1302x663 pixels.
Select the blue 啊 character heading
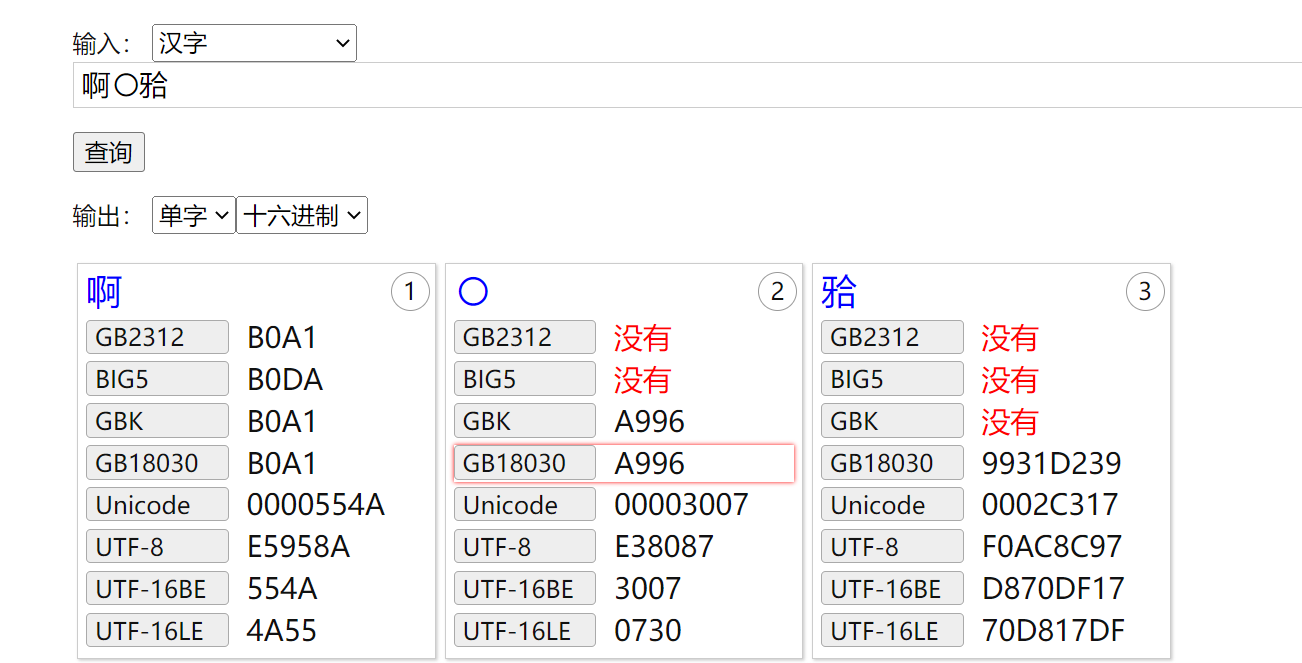point(104,292)
